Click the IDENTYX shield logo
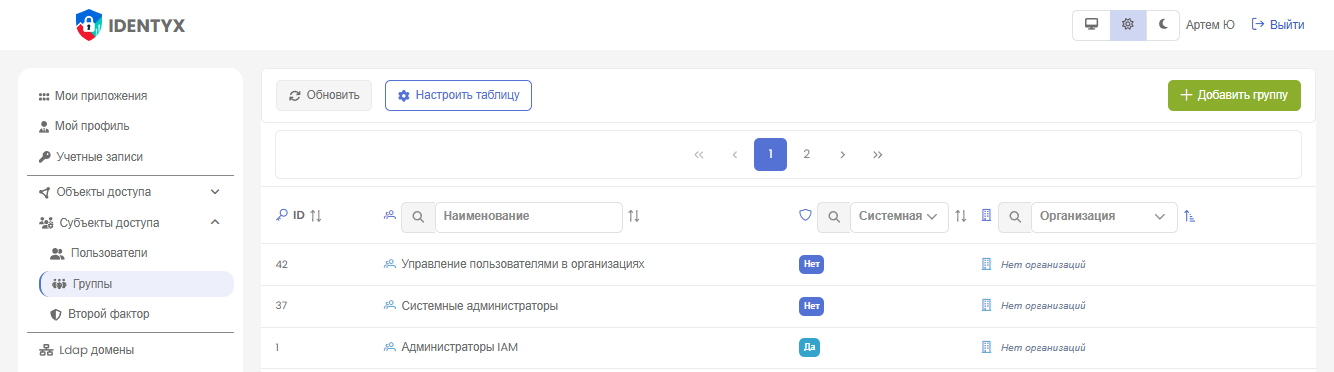1334x372 pixels. (x=89, y=25)
